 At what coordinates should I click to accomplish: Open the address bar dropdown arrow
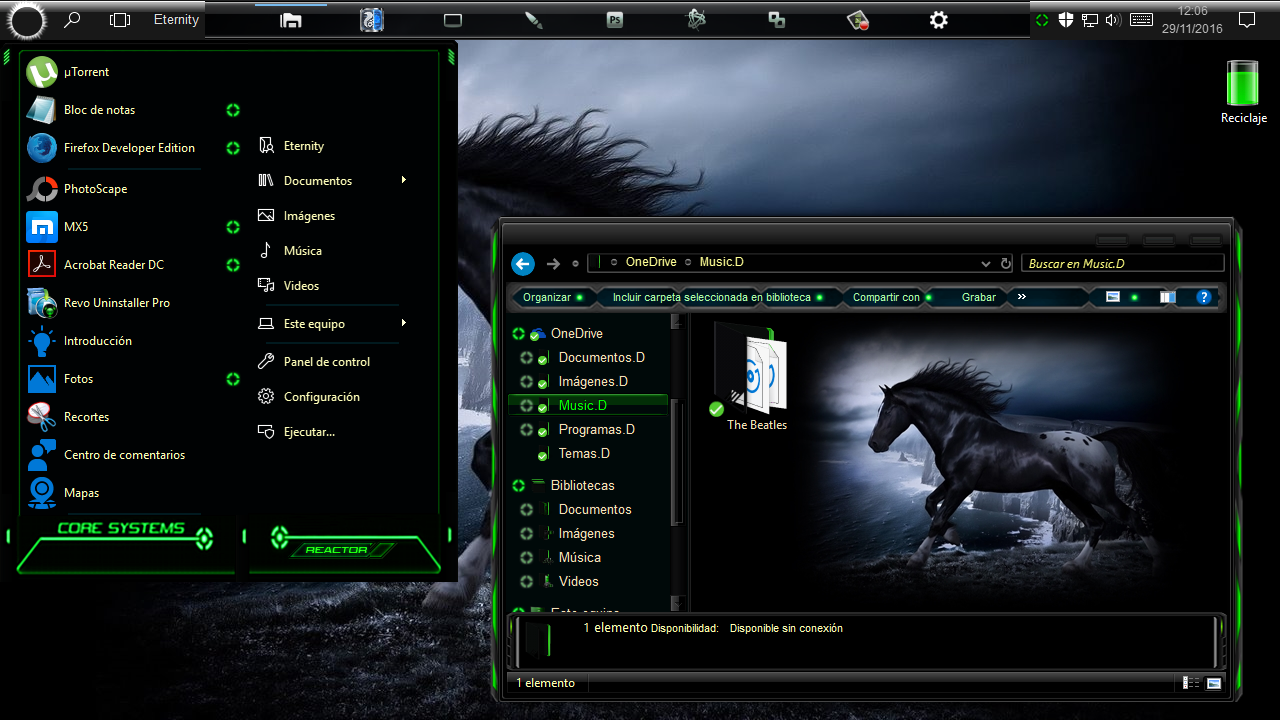click(x=985, y=263)
